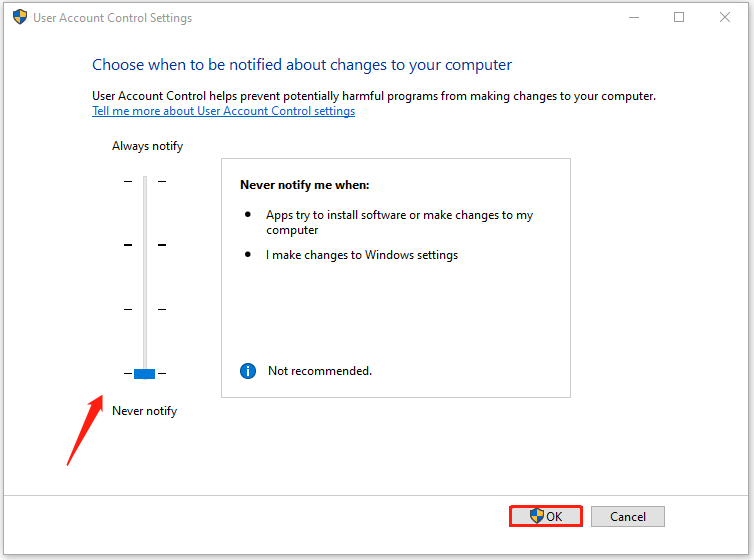Click the blue info icon beside Not recommended
Viewport: 754px width, 560px height.
(x=248, y=371)
